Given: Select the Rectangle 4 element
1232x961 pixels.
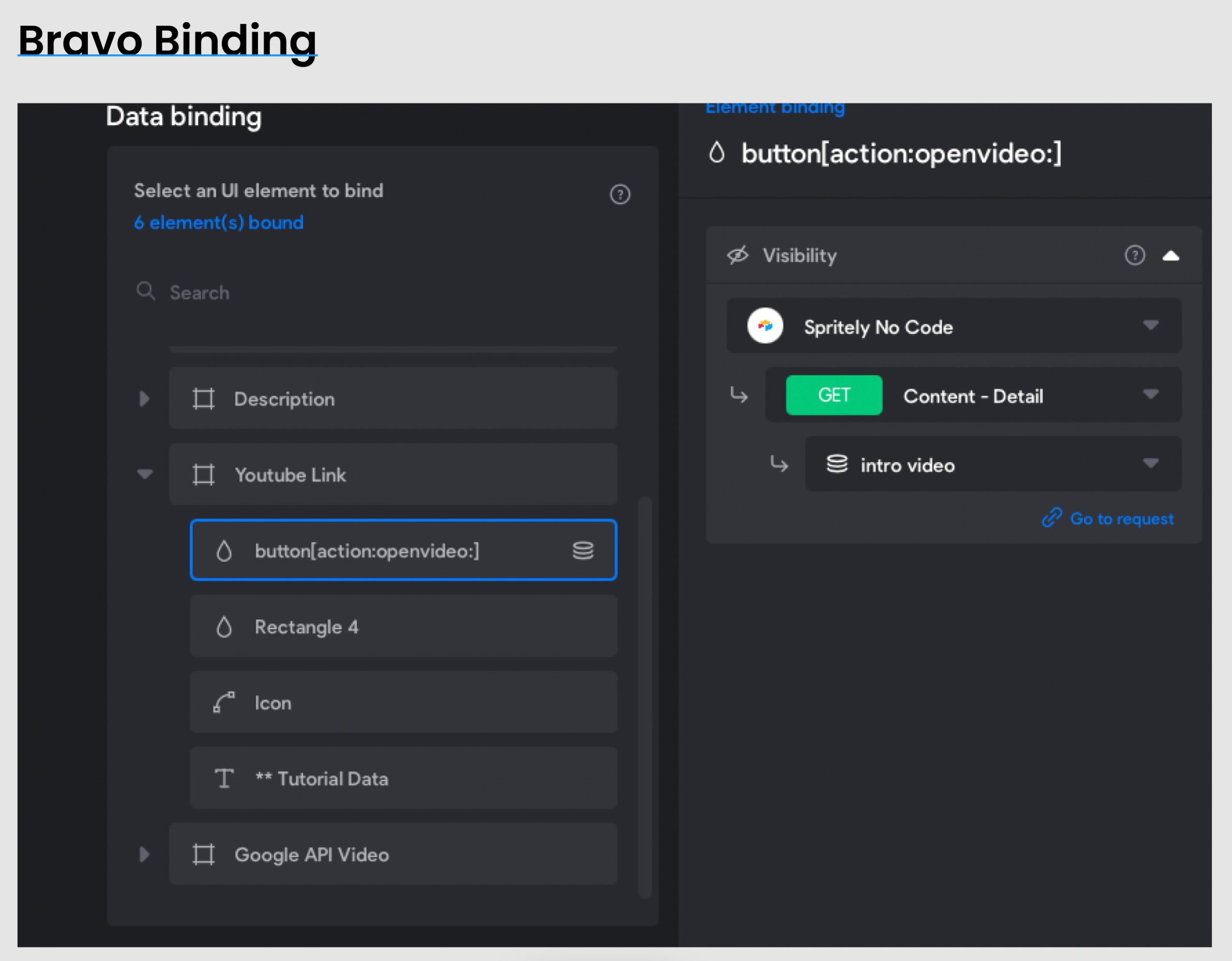Looking at the screenshot, I should pyautogui.click(x=403, y=626).
